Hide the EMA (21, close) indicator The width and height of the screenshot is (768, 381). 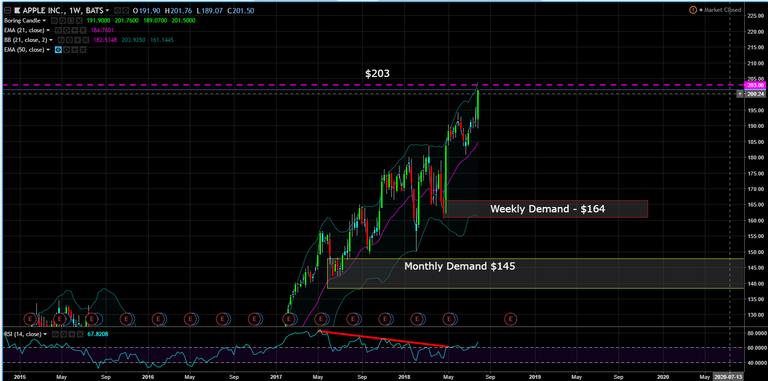click(x=58, y=30)
